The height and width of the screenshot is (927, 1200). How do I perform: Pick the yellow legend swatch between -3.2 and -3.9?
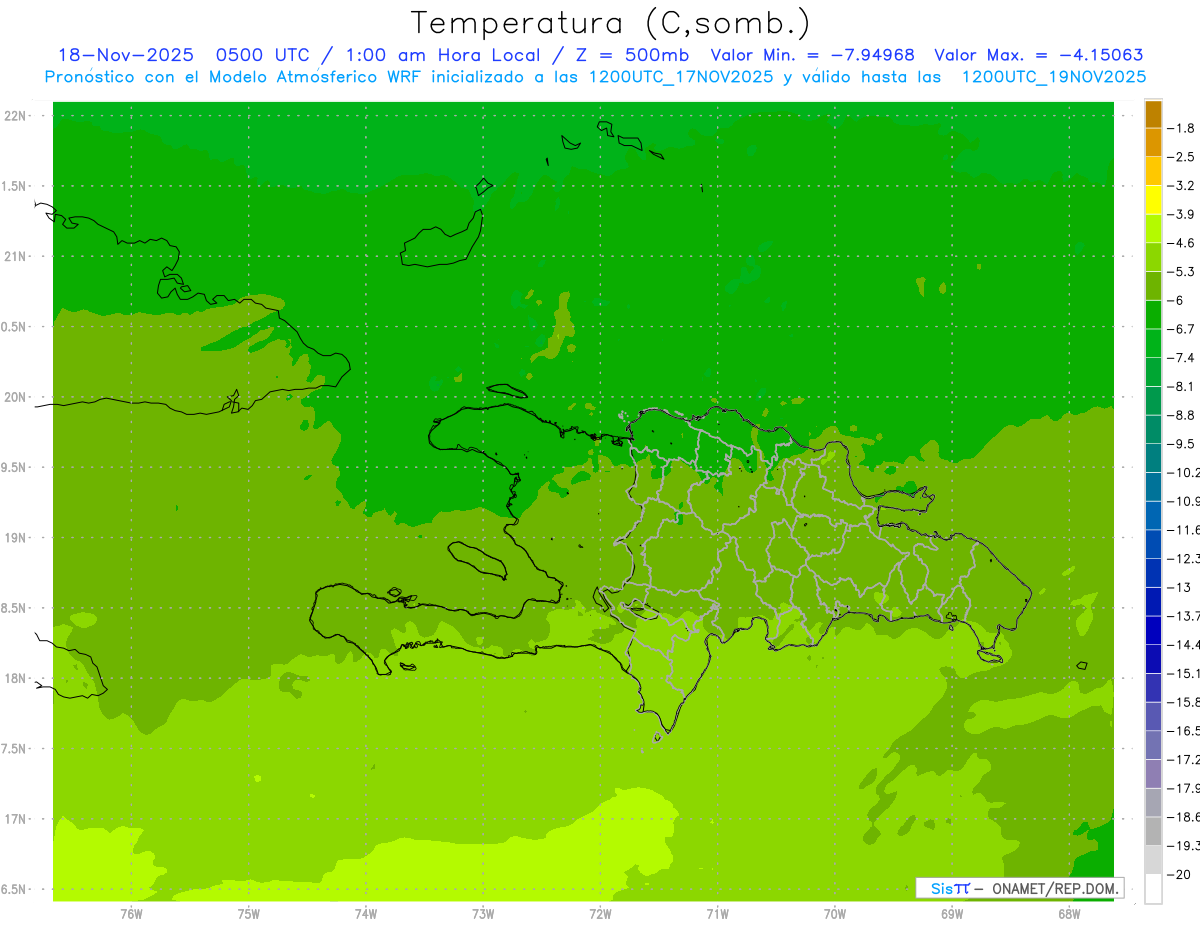coord(1153,200)
